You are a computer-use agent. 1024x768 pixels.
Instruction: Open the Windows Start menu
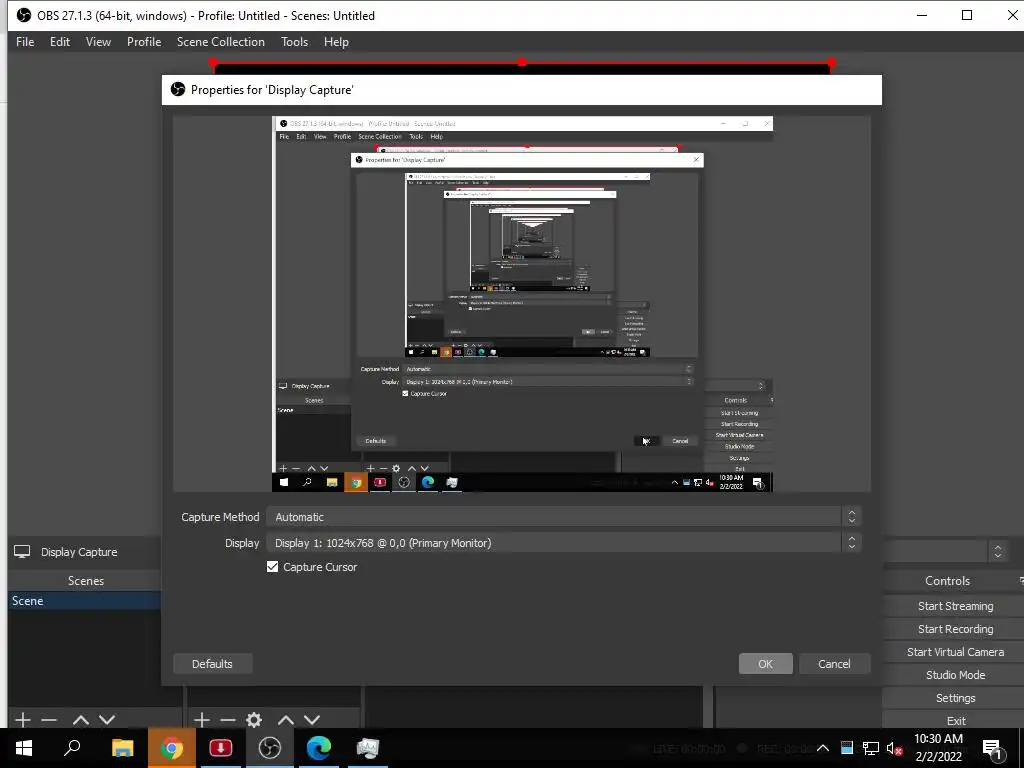click(x=24, y=748)
